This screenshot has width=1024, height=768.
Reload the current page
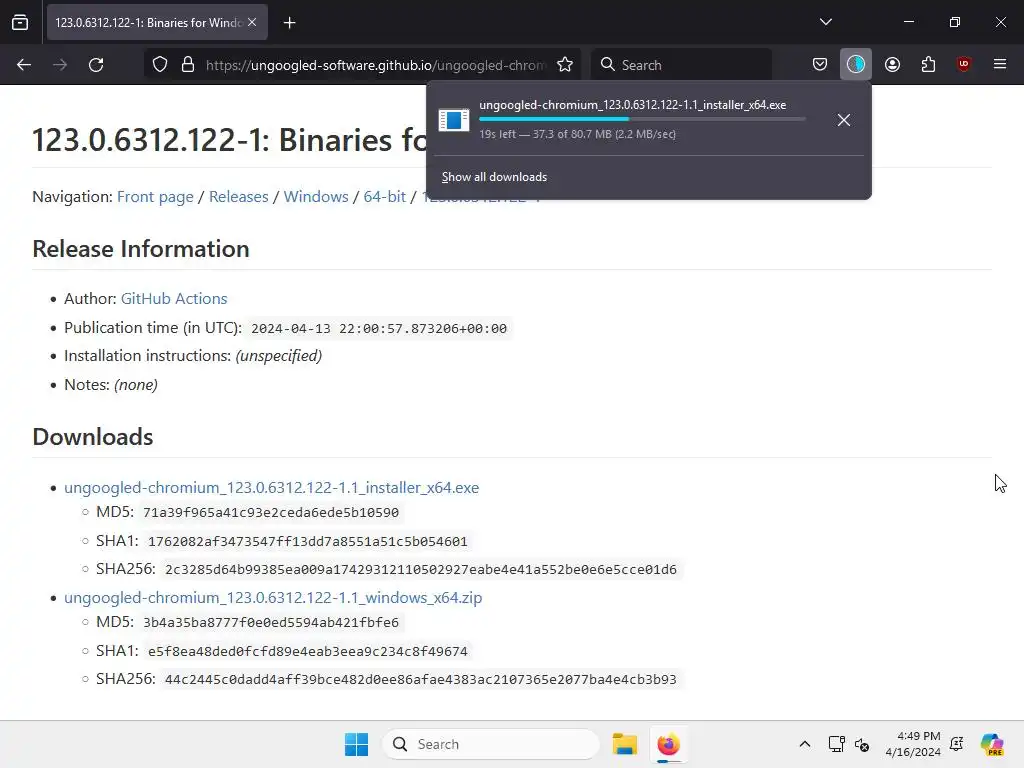click(x=96, y=65)
